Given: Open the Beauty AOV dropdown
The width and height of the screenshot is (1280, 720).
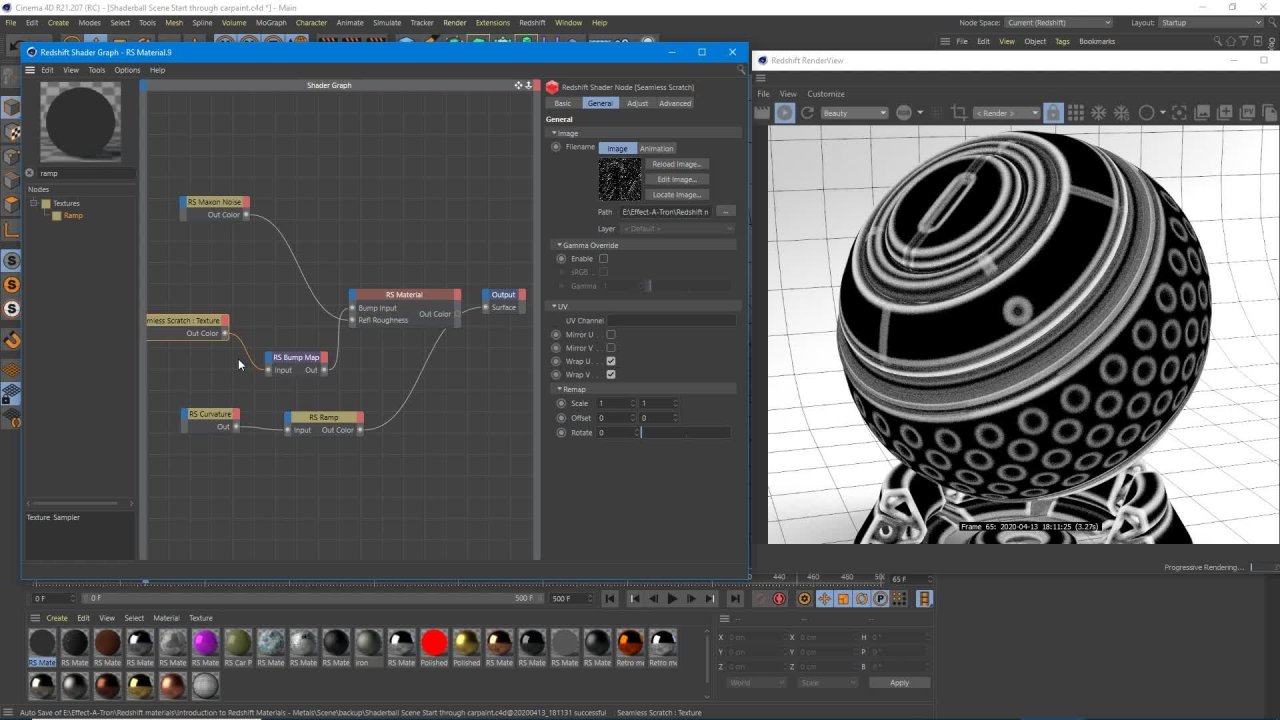Looking at the screenshot, I should (854, 113).
